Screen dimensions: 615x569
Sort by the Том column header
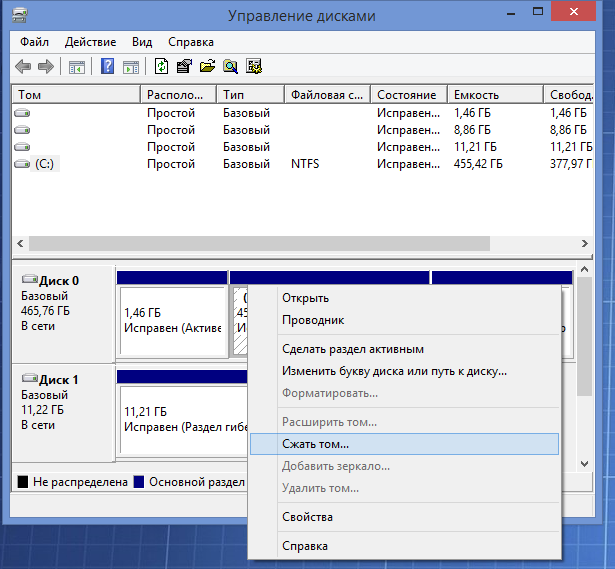[x=76, y=95]
